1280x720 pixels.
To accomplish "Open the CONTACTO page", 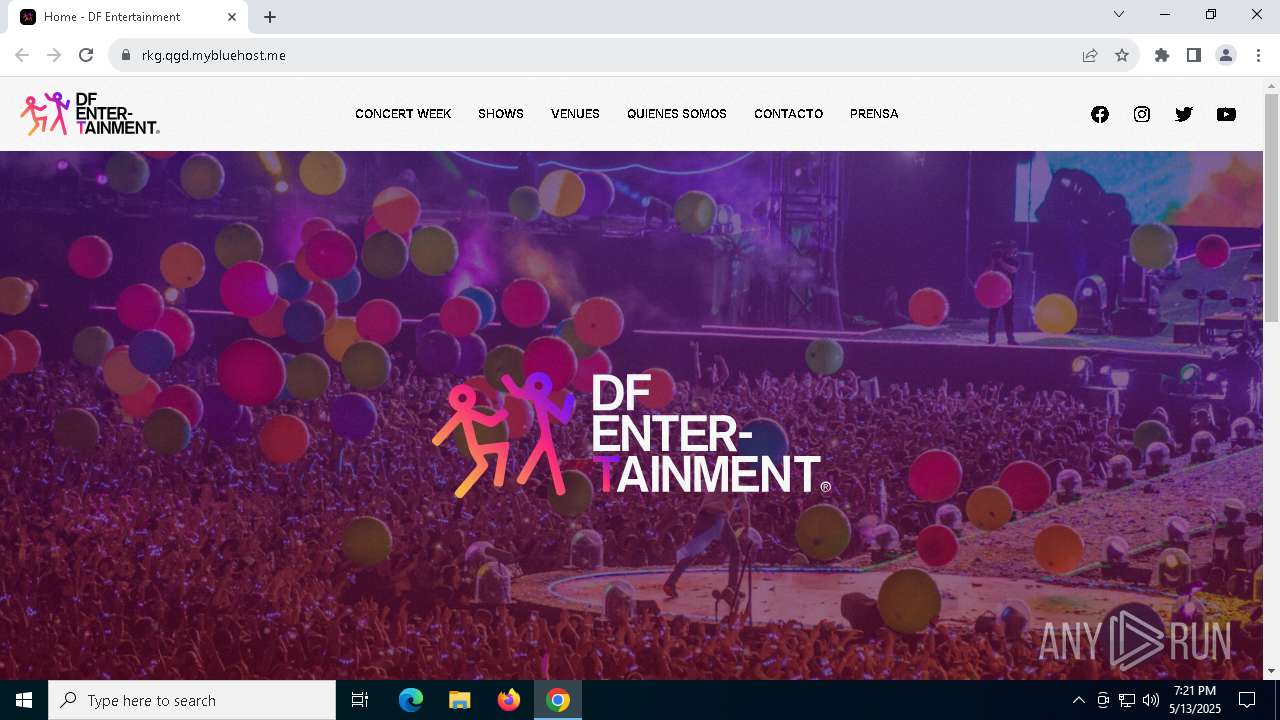I will point(788,114).
